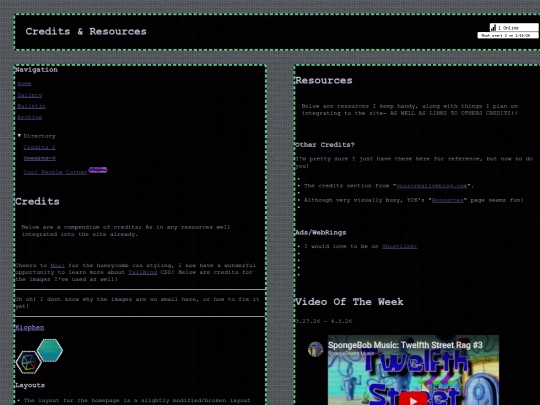Open the Credits 2 directory link
Image resolution: width=540 pixels, height=405 pixels.
click(39, 147)
